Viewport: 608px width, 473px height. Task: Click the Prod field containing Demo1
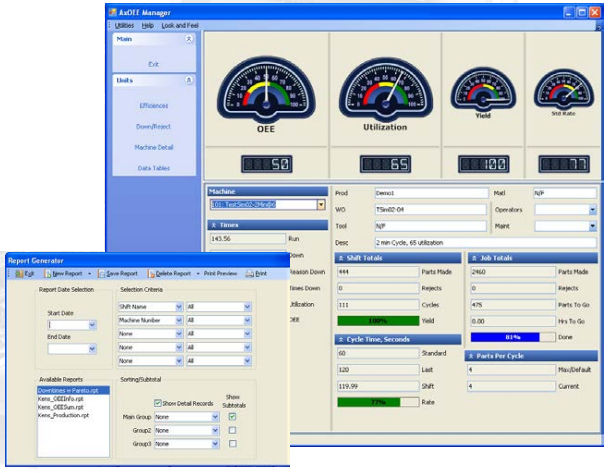pyautogui.click(x=431, y=193)
